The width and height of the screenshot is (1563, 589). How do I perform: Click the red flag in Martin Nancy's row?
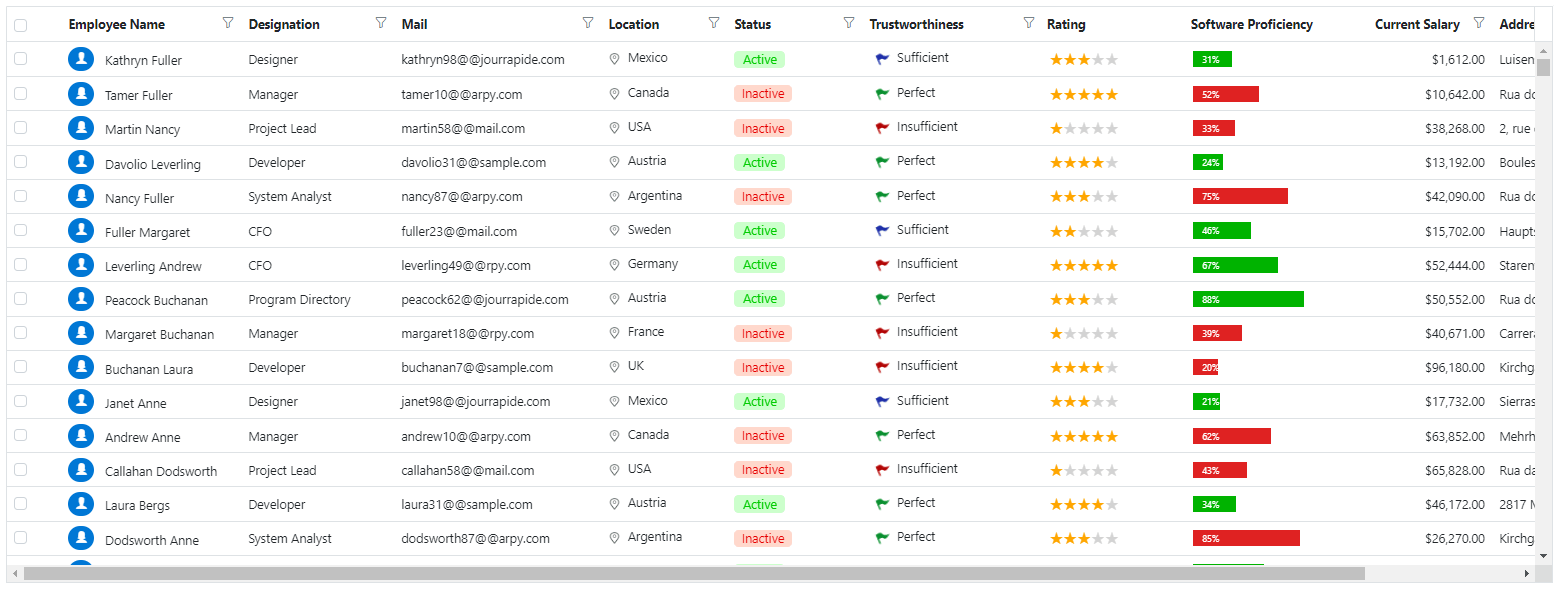point(882,128)
